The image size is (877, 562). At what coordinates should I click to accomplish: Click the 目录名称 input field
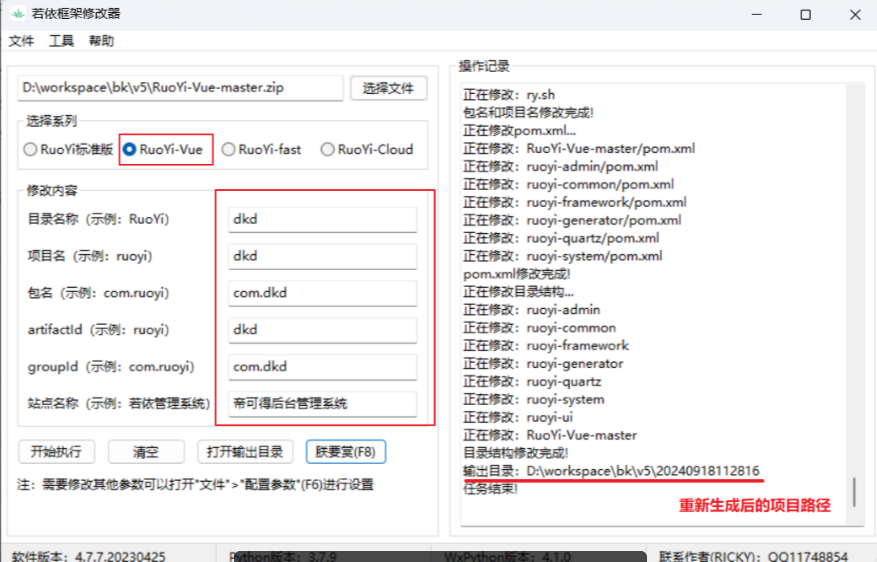click(322, 220)
